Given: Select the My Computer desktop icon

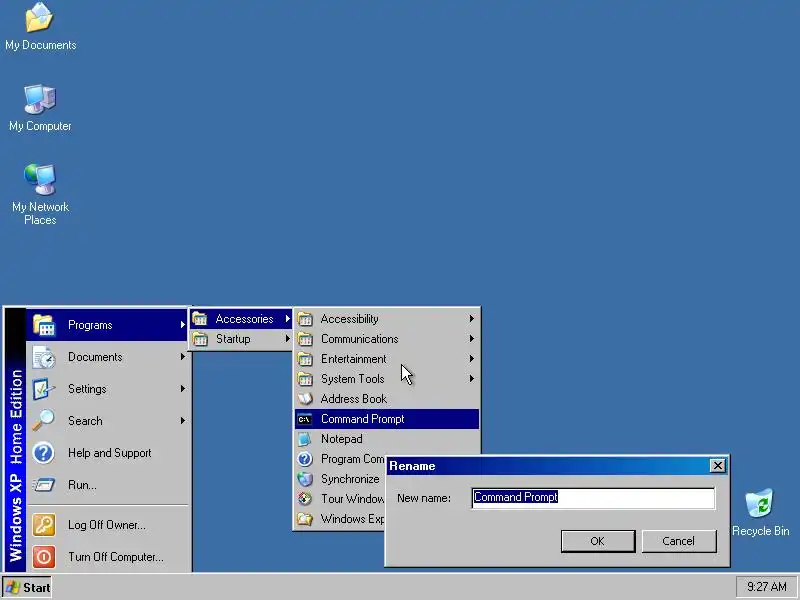Looking at the screenshot, I should coord(40,108).
